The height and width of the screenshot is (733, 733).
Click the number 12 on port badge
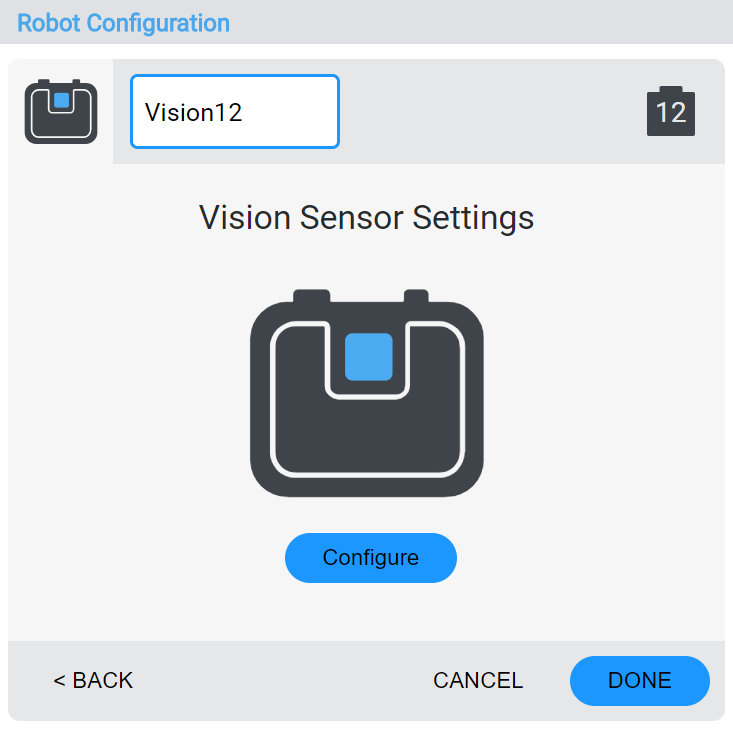point(671,113)
